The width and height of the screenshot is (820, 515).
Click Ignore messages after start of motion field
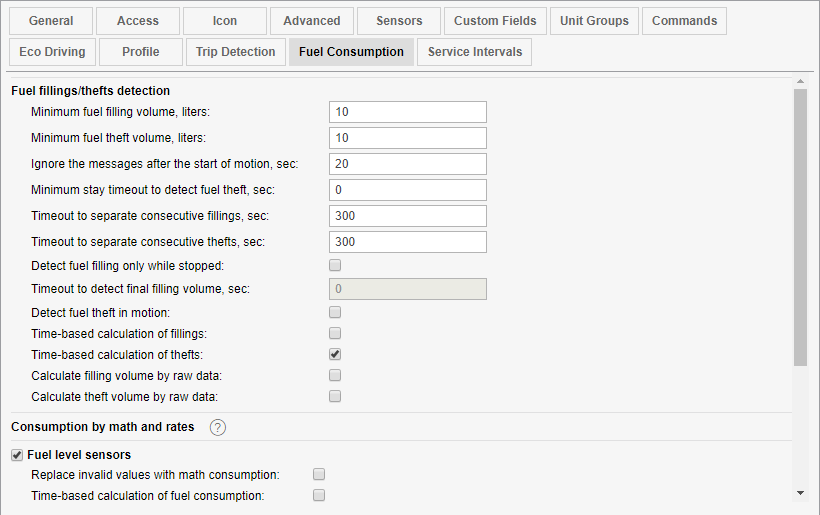tap(407, 164)
